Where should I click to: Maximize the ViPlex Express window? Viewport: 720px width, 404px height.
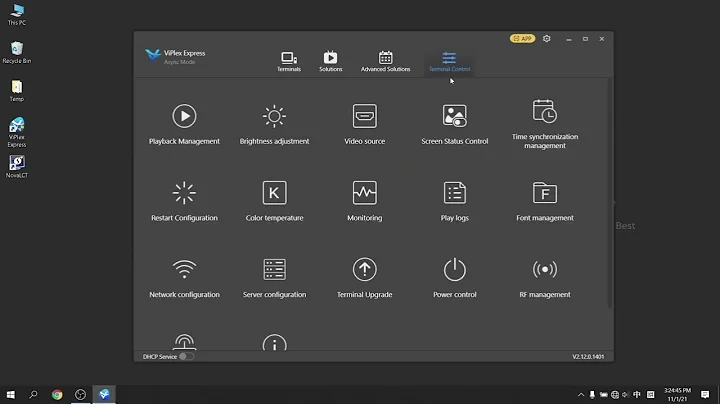(585, 39)
